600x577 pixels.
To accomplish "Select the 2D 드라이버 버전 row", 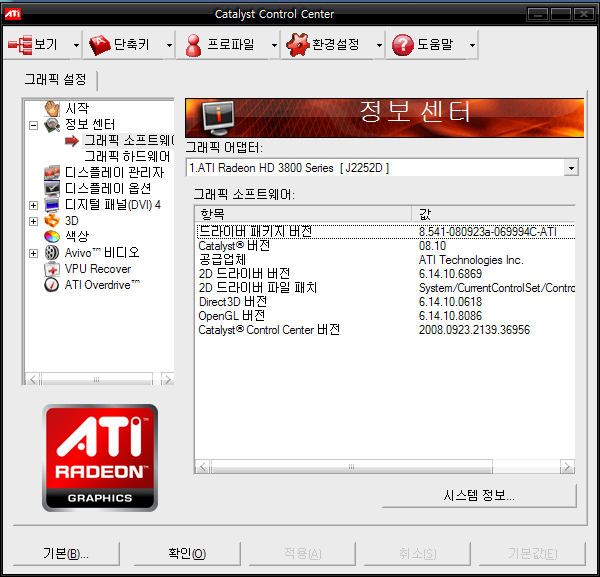I will (386, 274).
